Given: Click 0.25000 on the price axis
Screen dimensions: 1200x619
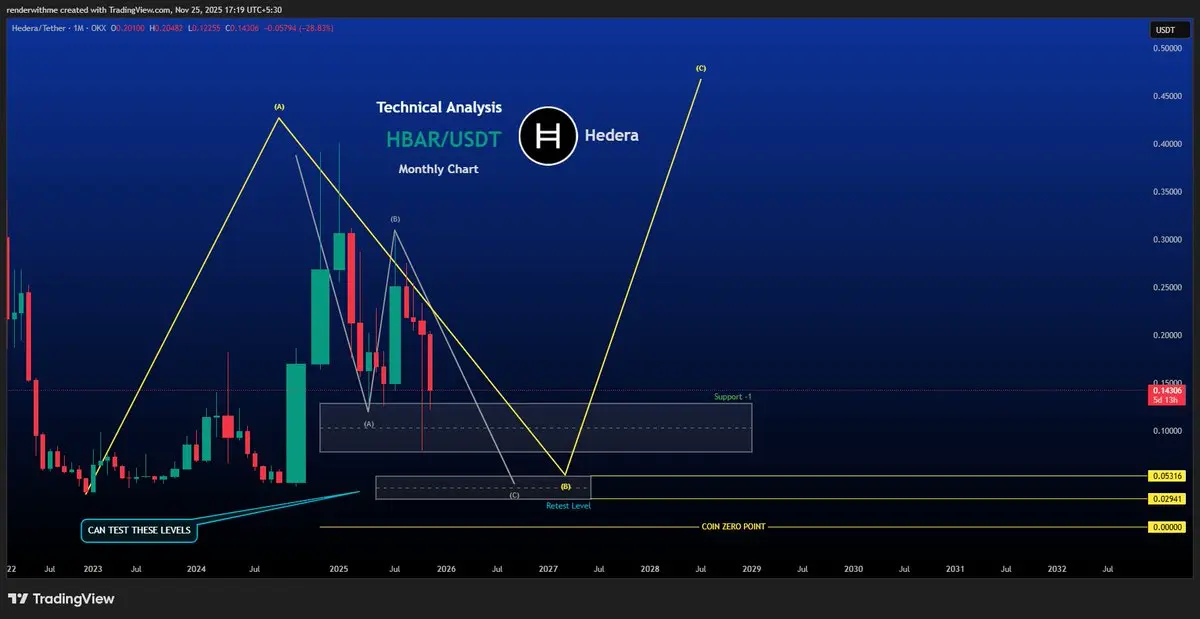Looking at the screenshot, I should (1165, 288).
